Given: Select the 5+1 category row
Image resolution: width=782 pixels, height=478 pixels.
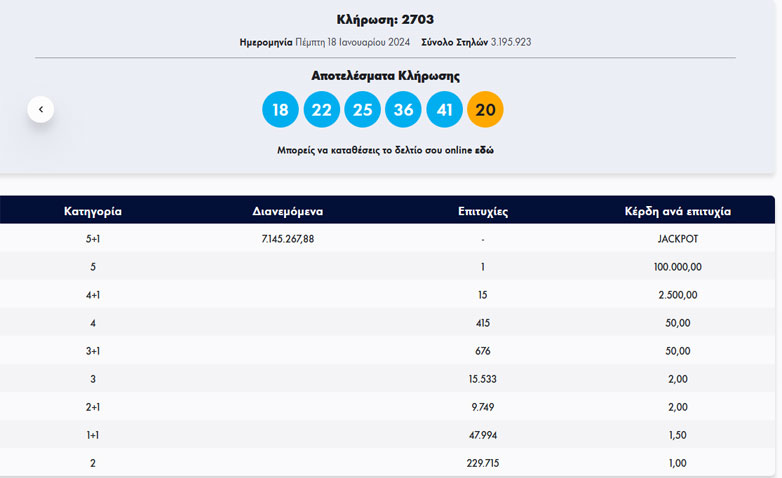Looking at the screenshot, I should coord(93,239).
